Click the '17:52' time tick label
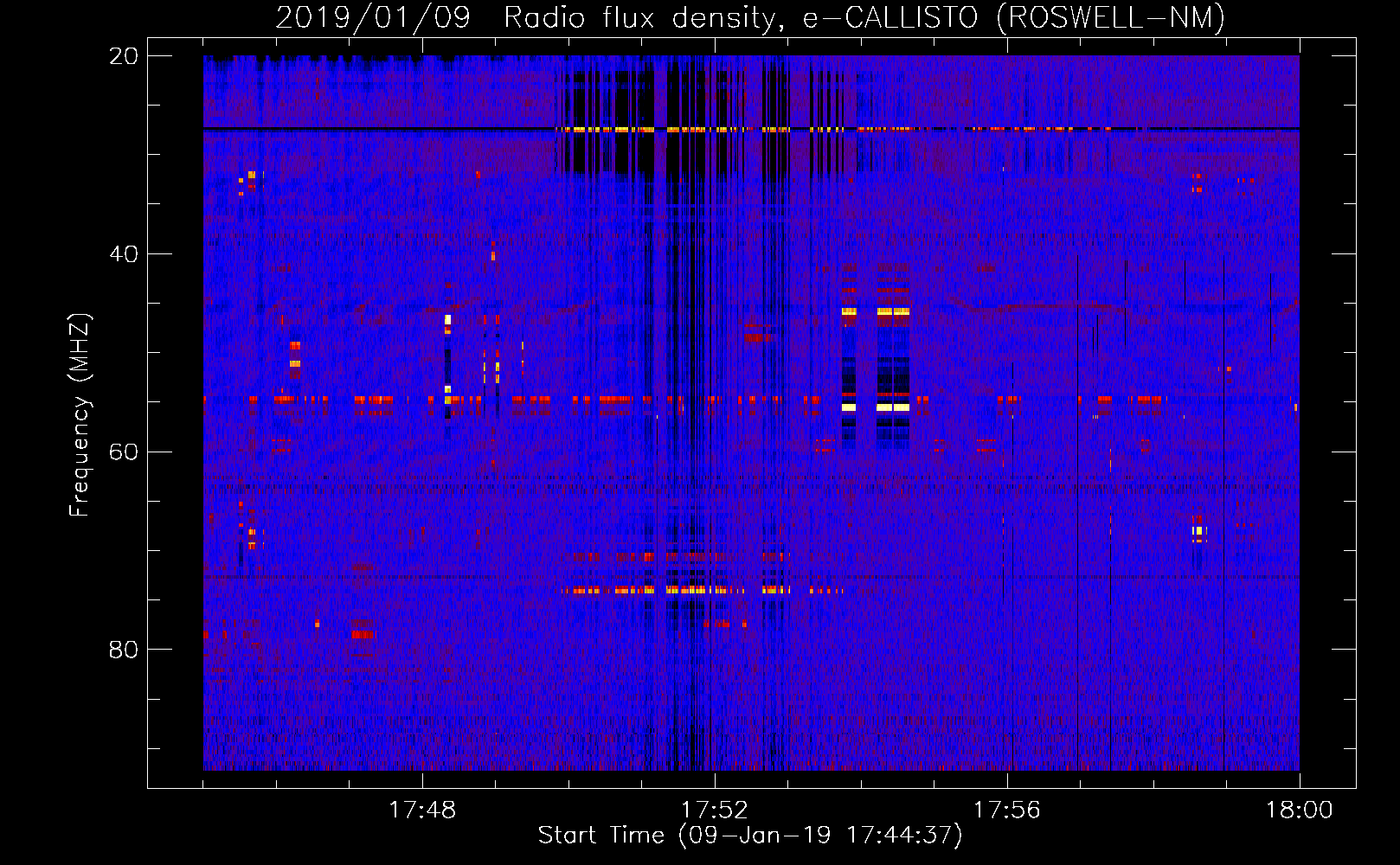 715,811
